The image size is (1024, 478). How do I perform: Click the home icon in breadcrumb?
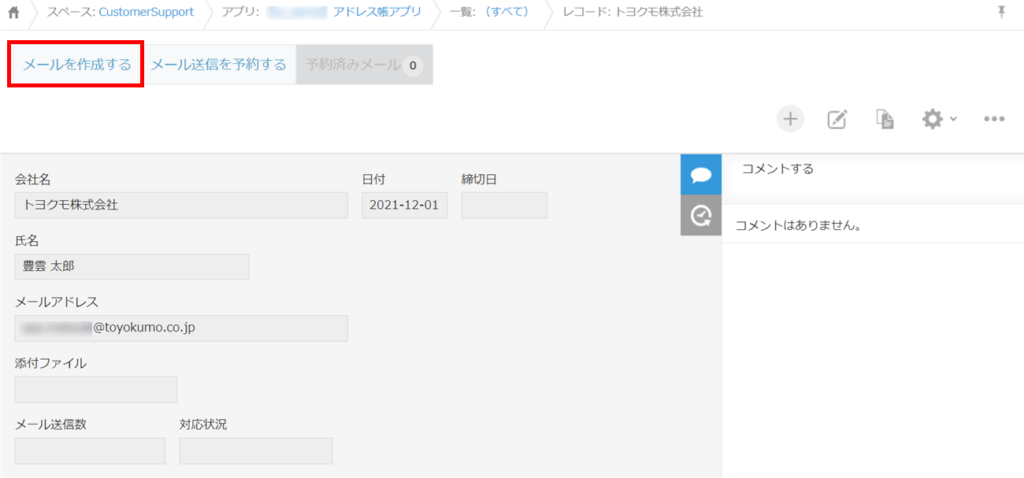click(x=14, y=13)
